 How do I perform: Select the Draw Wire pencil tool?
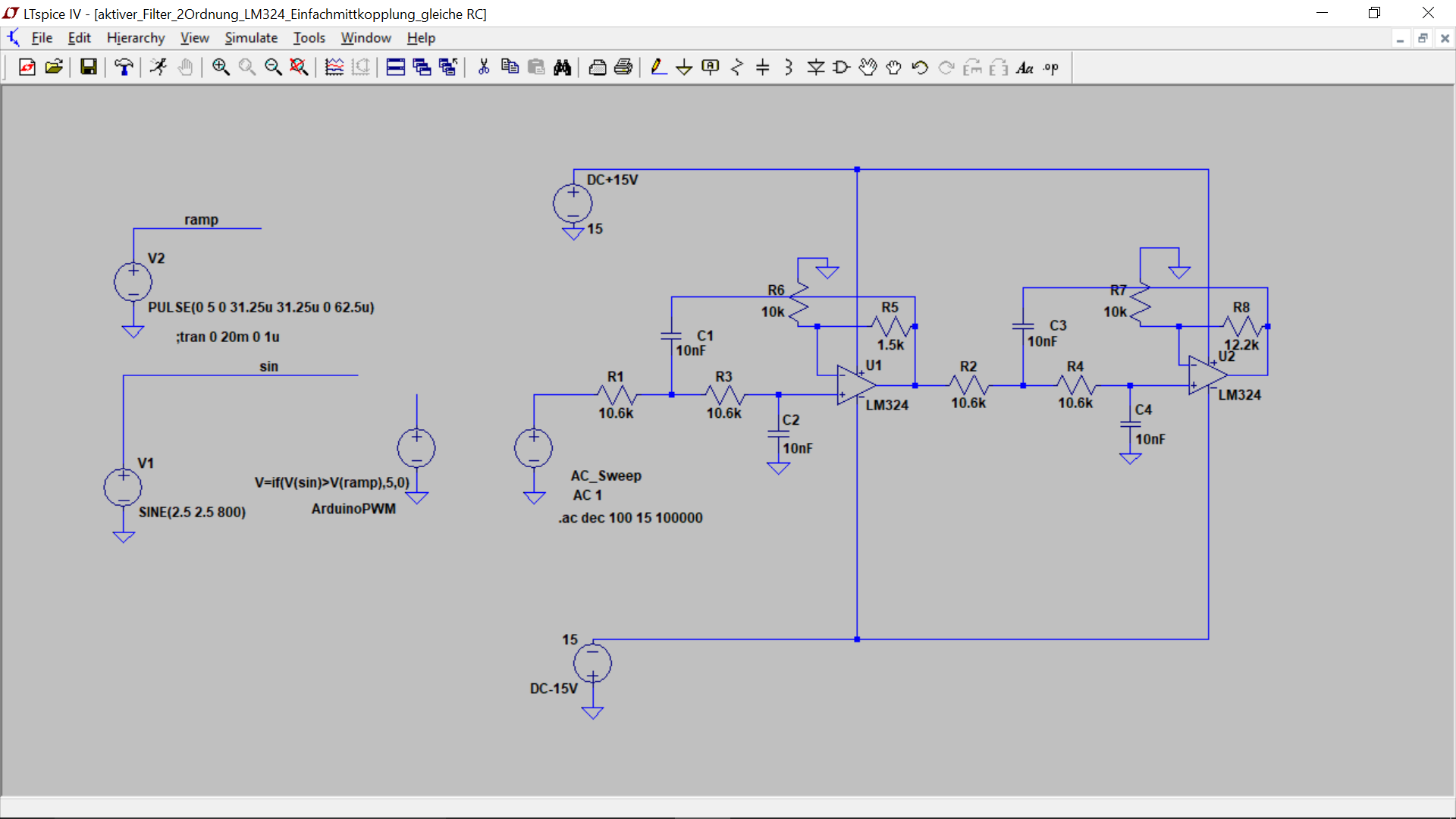658,67
